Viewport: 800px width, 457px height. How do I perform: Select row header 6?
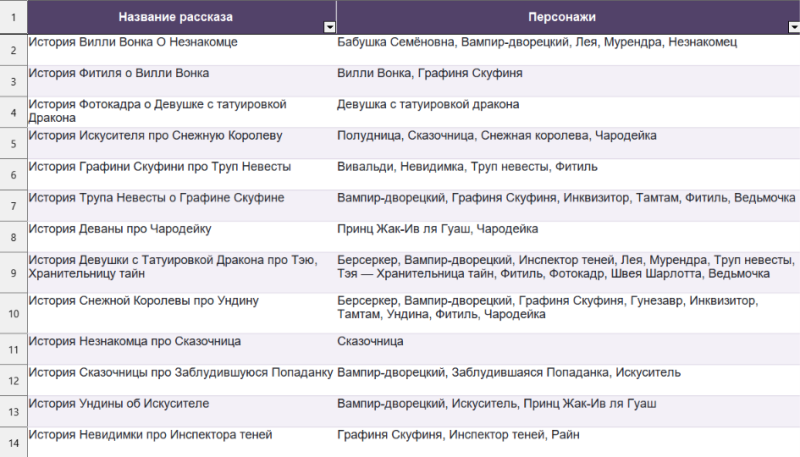point(13,174)
